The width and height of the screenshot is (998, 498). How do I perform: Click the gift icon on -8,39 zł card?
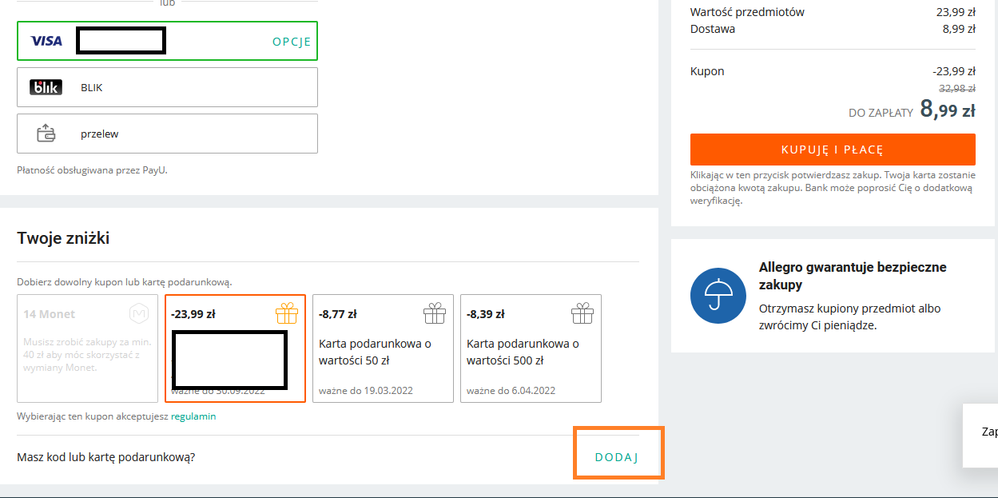click(582, 314)
